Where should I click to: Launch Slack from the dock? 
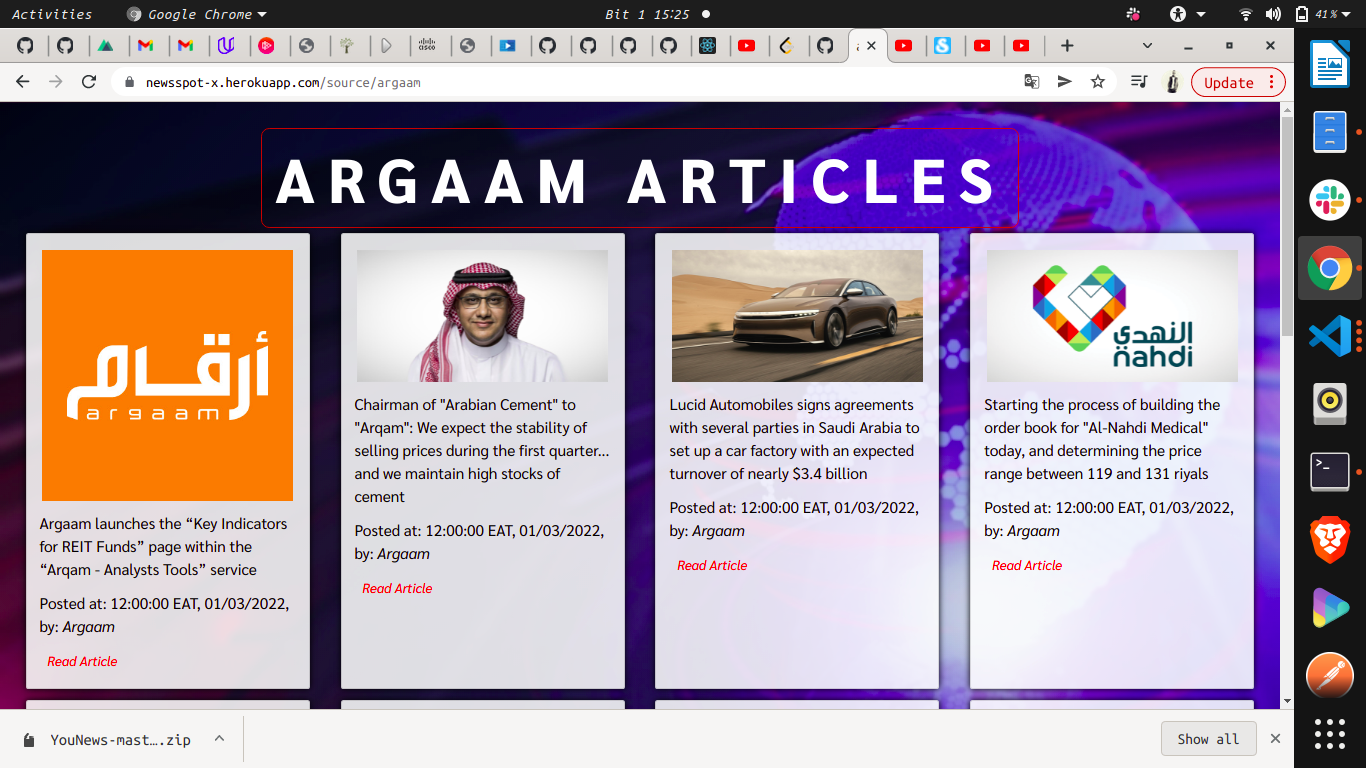1330,201
